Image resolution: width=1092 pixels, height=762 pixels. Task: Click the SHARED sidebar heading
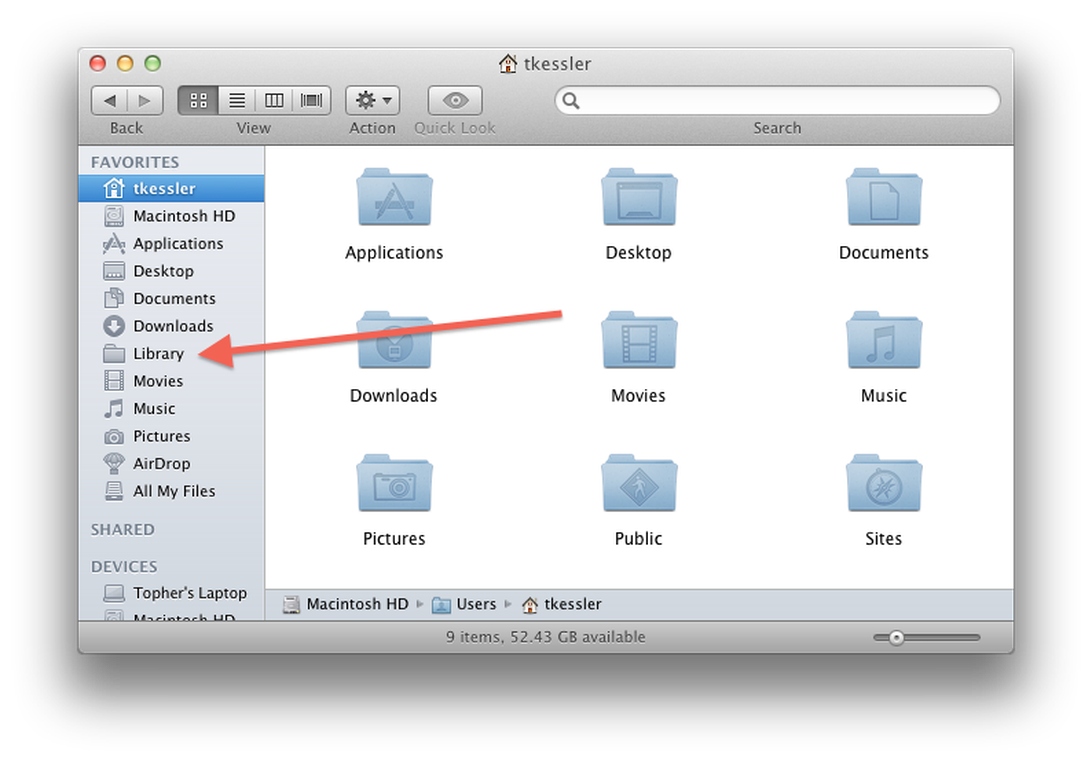coord(123,529)
